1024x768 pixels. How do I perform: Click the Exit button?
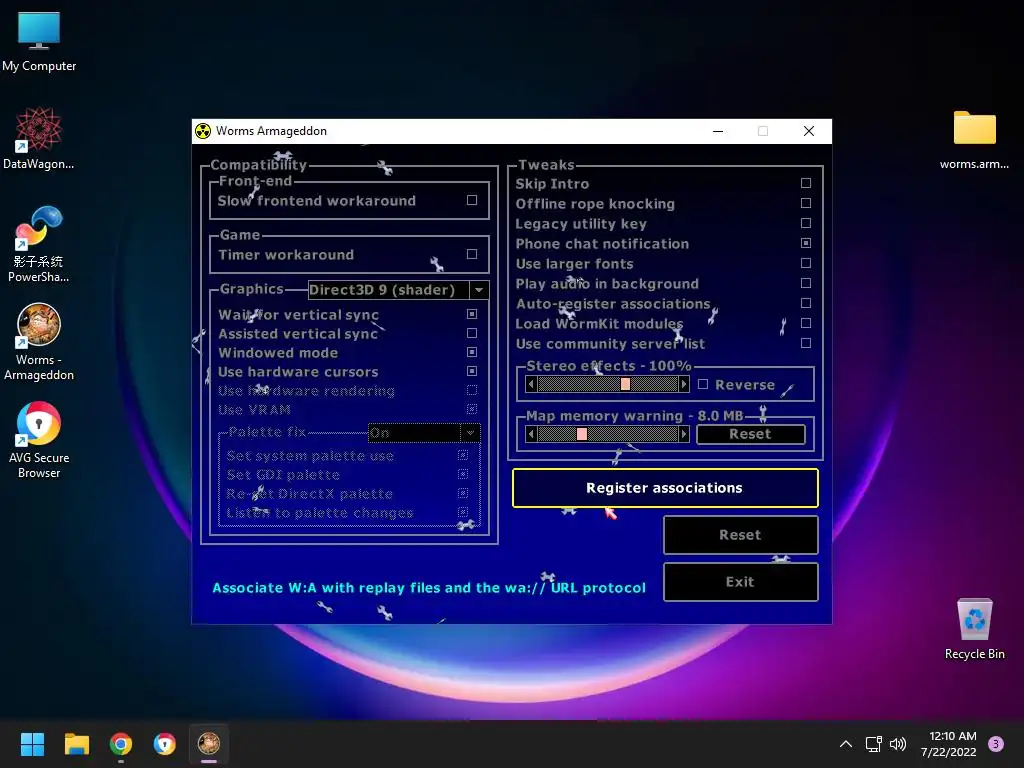(740, 582)
